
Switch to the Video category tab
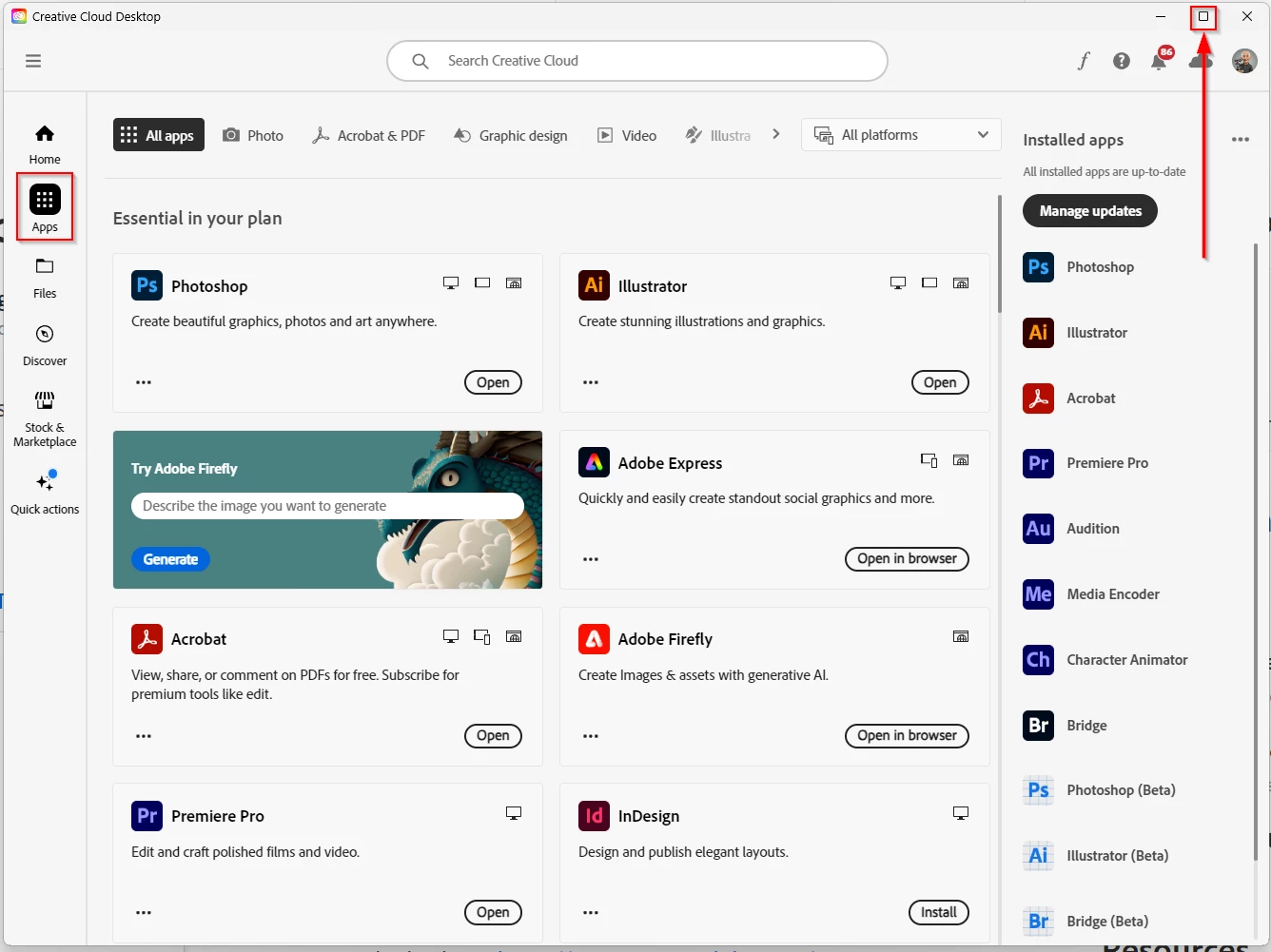627,136
